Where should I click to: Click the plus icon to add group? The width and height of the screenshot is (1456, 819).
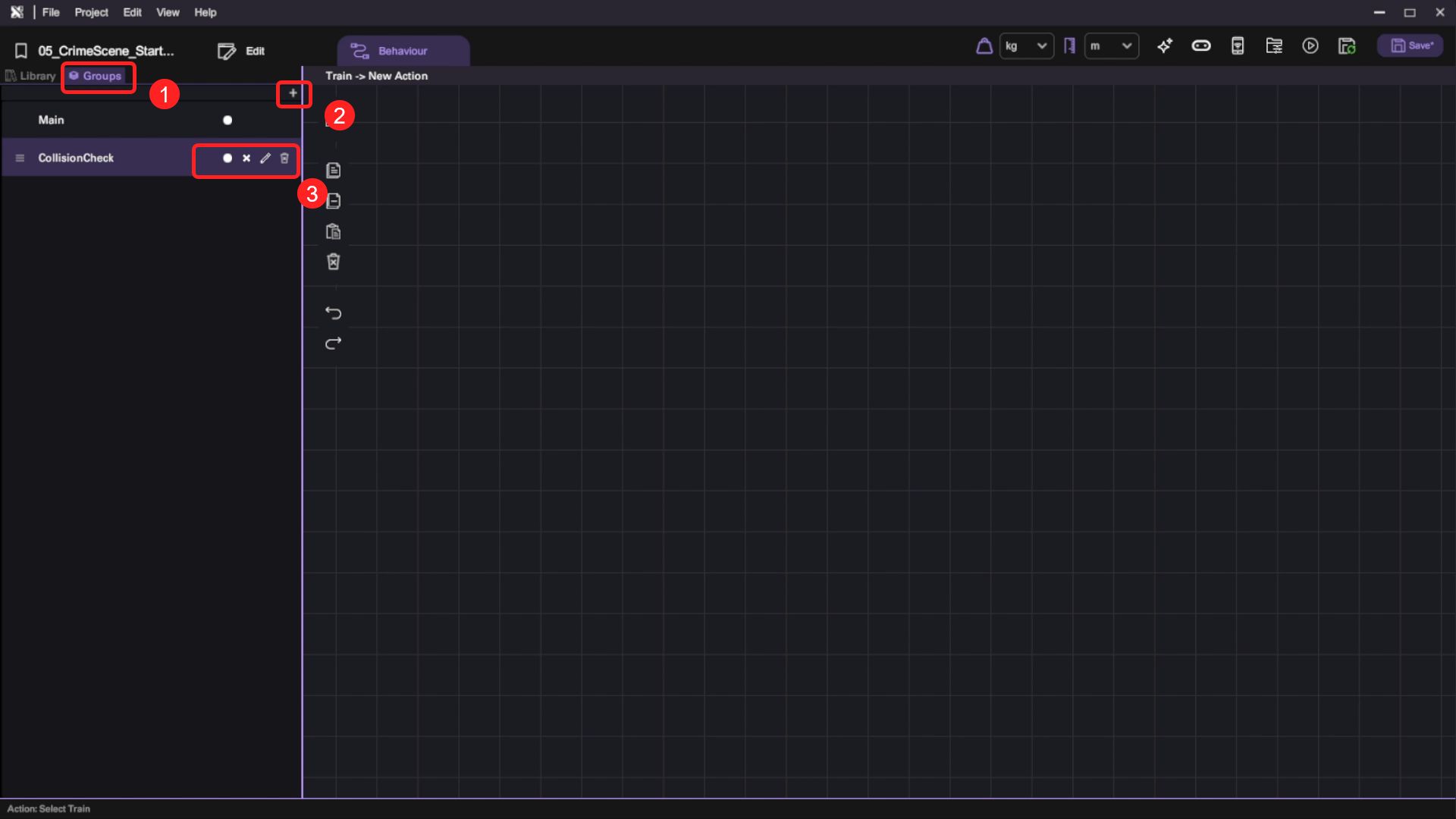293,93
